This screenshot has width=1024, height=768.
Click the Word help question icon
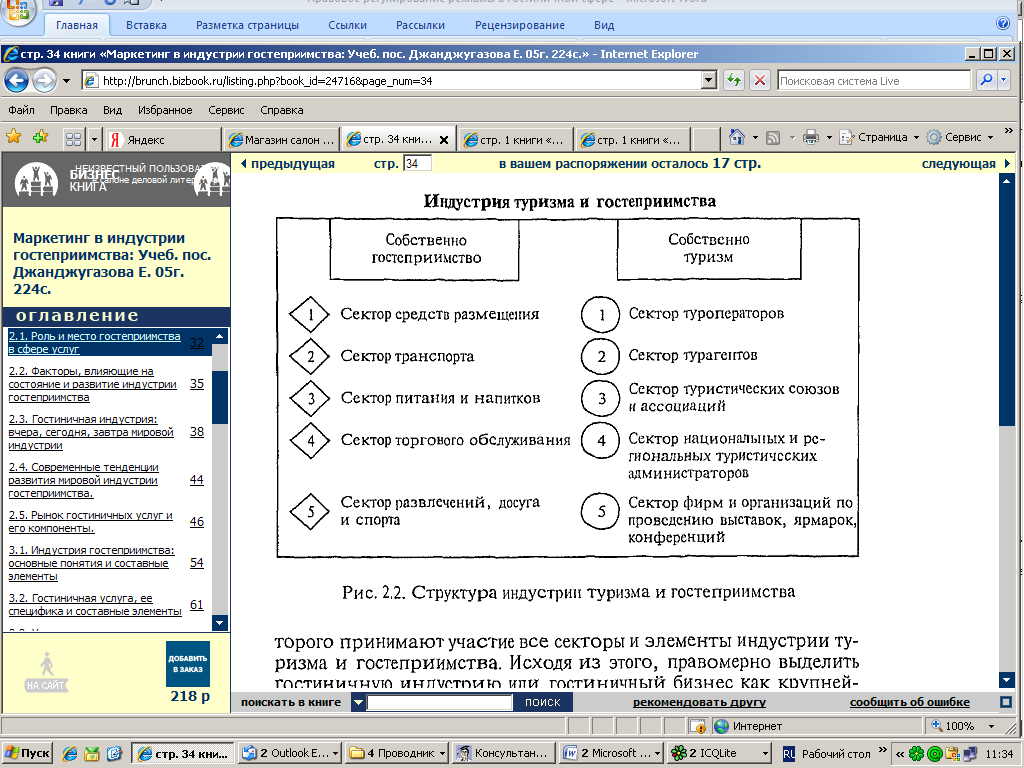pos(1003,24)
